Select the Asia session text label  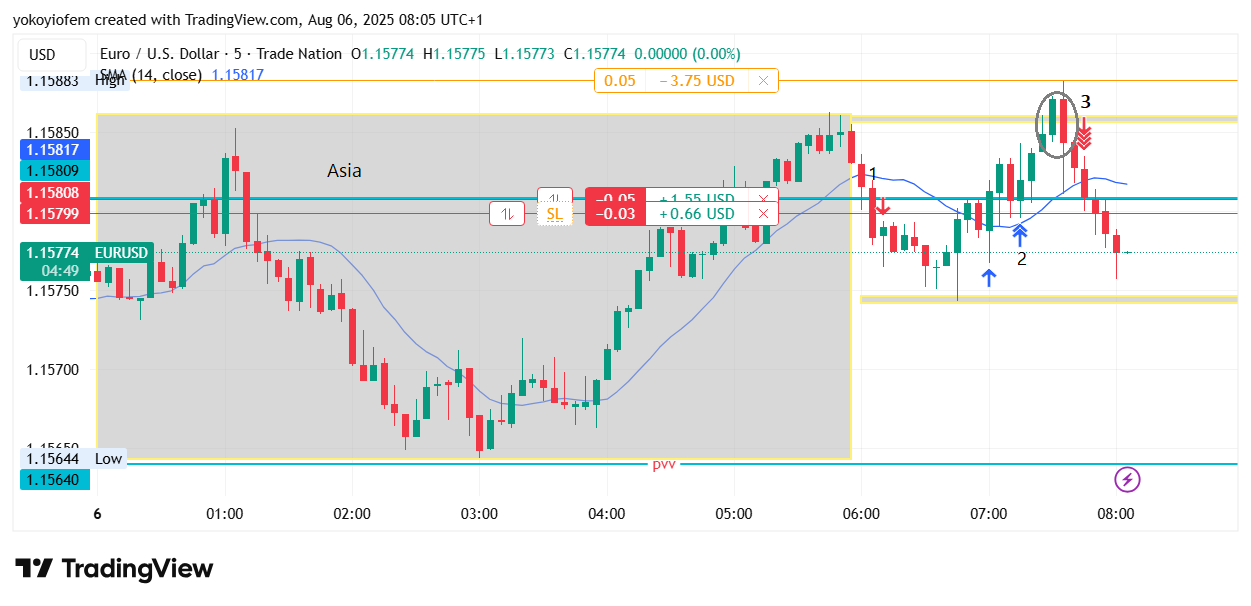click(344, 171)
